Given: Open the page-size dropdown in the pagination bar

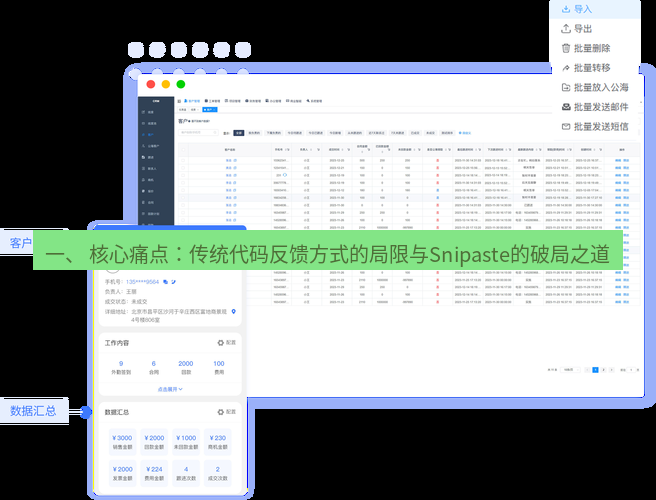Looking at the screenshot, I should pos(570,370).
